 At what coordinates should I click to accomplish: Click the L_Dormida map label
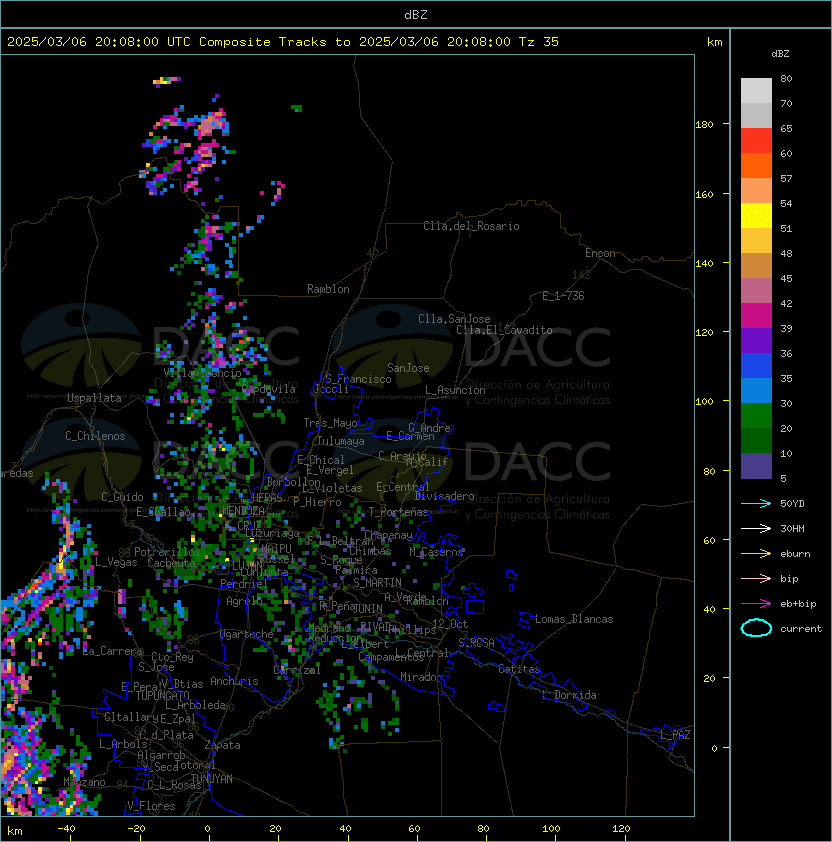[569, 695]
